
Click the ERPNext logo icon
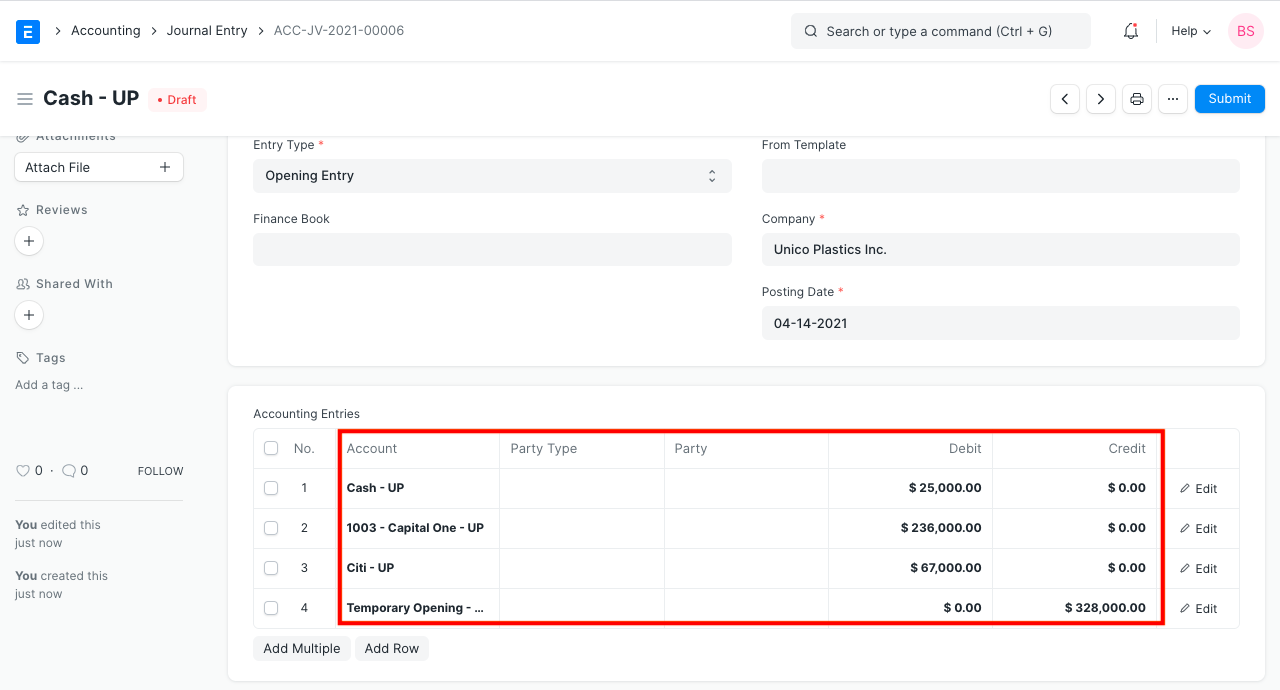(x=28, y=31)
